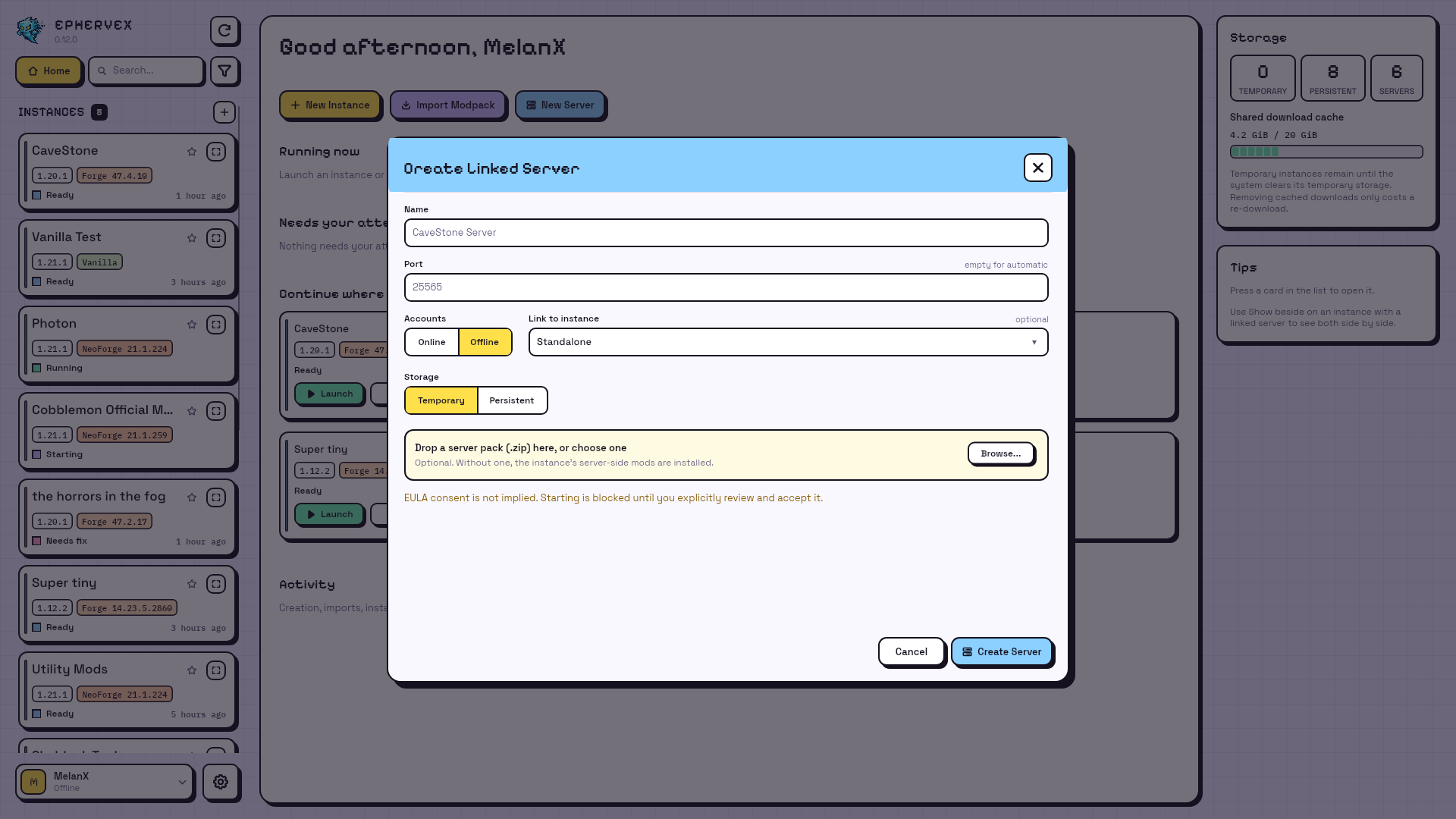This screenshot has height=819, width=1456.
Task: Click the shared download cache progress bar
Action: [x=1326, y=152]
